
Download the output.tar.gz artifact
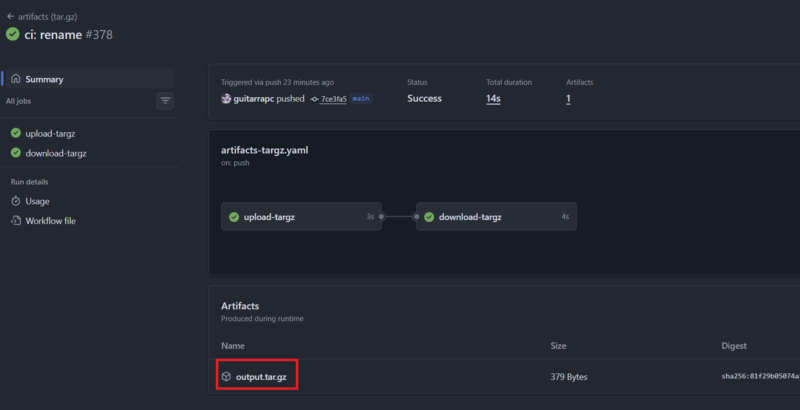pos(261,377)
